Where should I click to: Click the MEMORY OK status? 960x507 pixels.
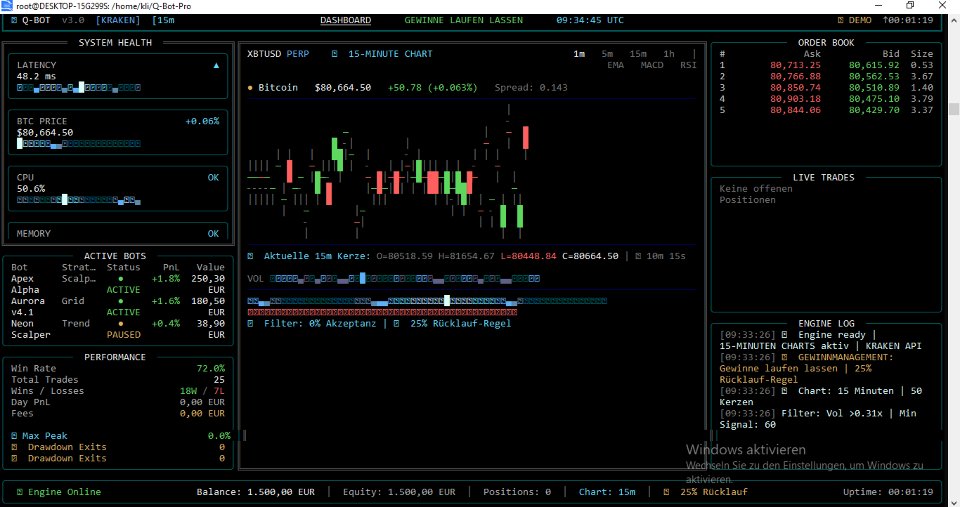point(213,234)
